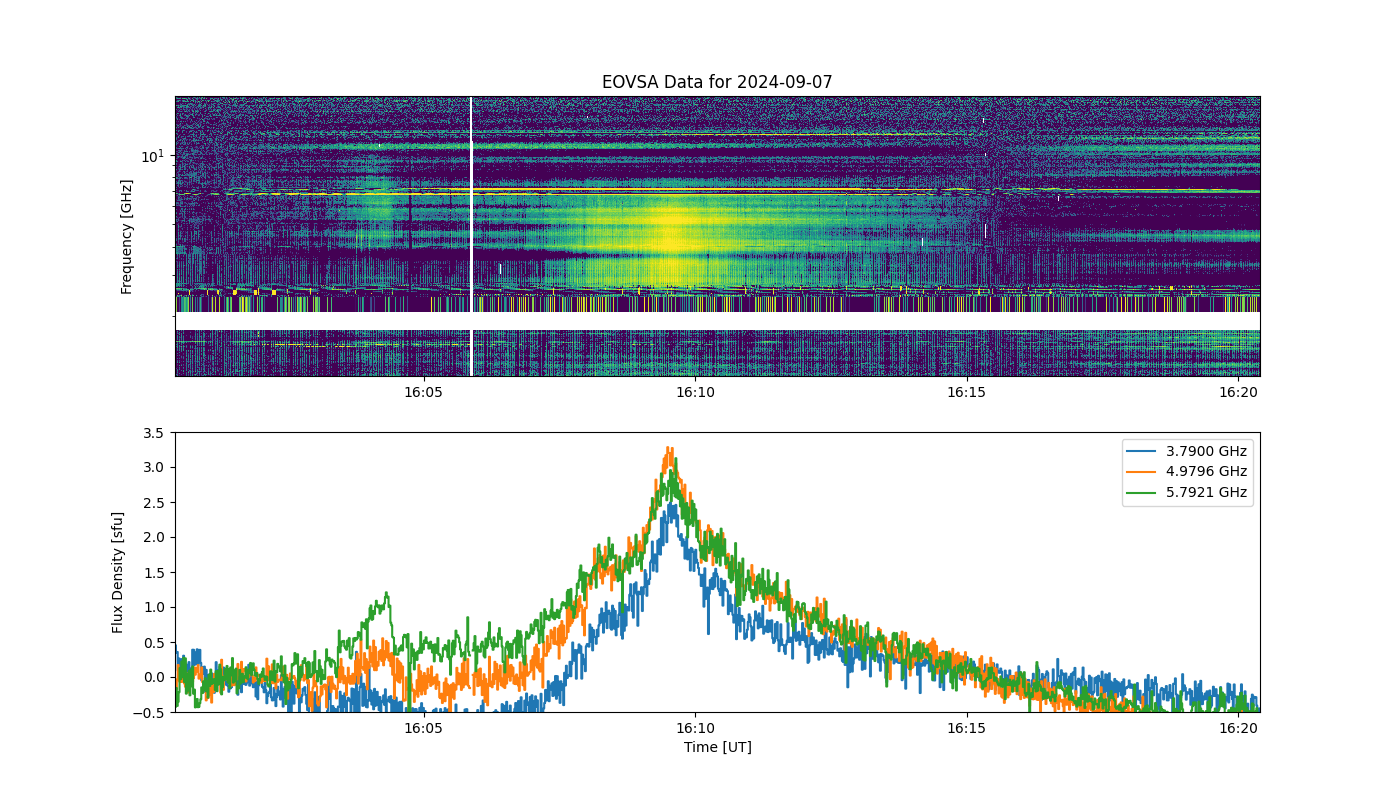The height and width of the screenshot is (800, 1400).
Task: Click the '16:05' tick label under the spectrogram
Action: click(x=423, y=392)
